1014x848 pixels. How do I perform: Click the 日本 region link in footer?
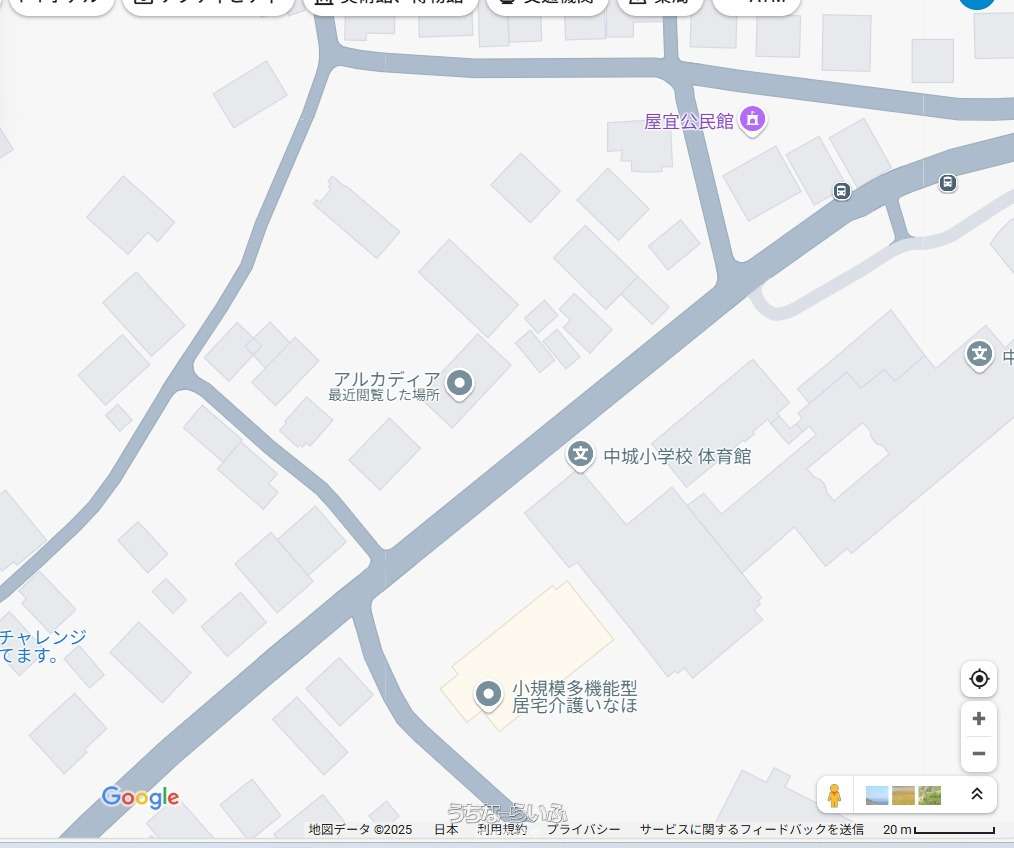(x=446, y=830)
